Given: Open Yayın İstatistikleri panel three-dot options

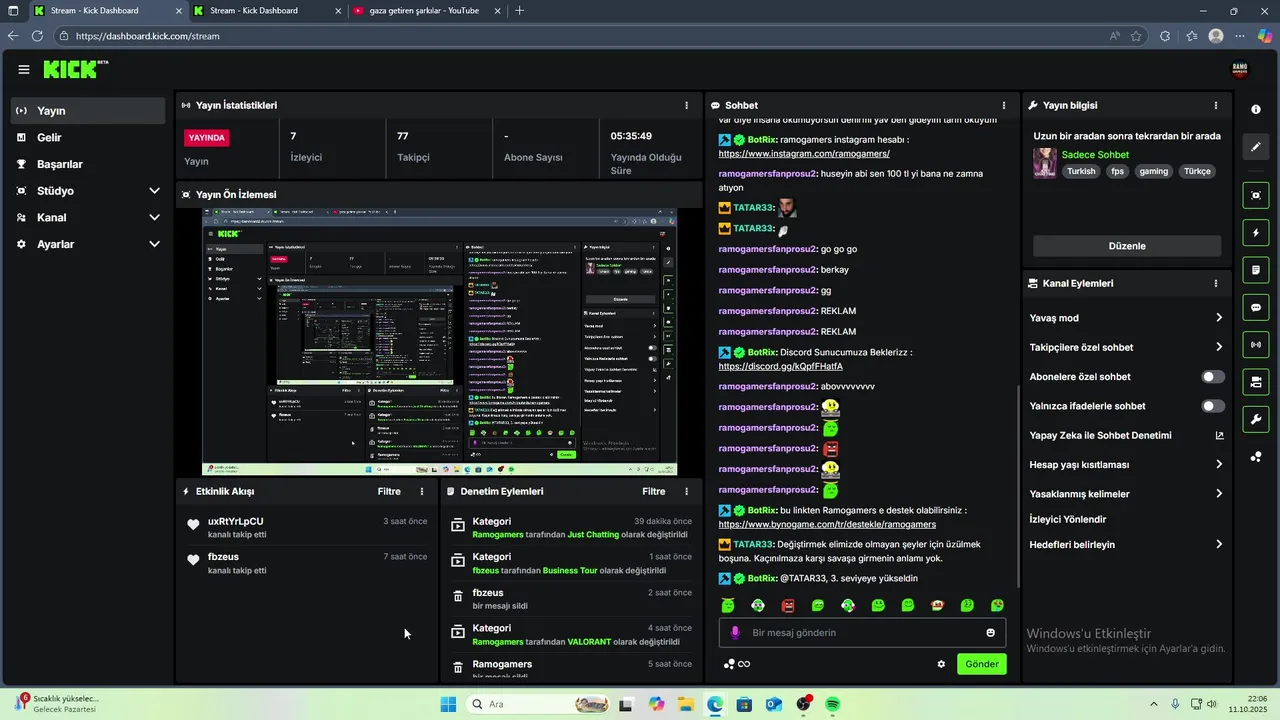Looking at the screenshot, I should coord(686,105).
